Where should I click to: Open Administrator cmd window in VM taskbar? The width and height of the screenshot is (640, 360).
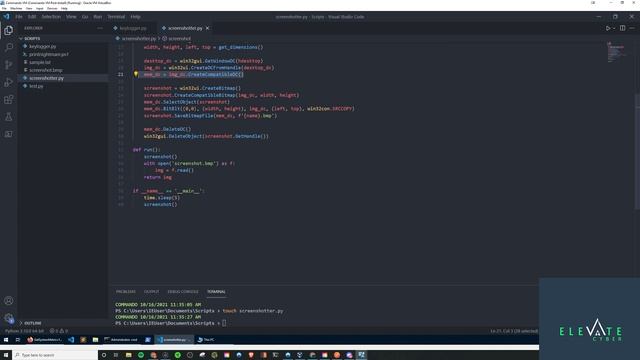121,340
